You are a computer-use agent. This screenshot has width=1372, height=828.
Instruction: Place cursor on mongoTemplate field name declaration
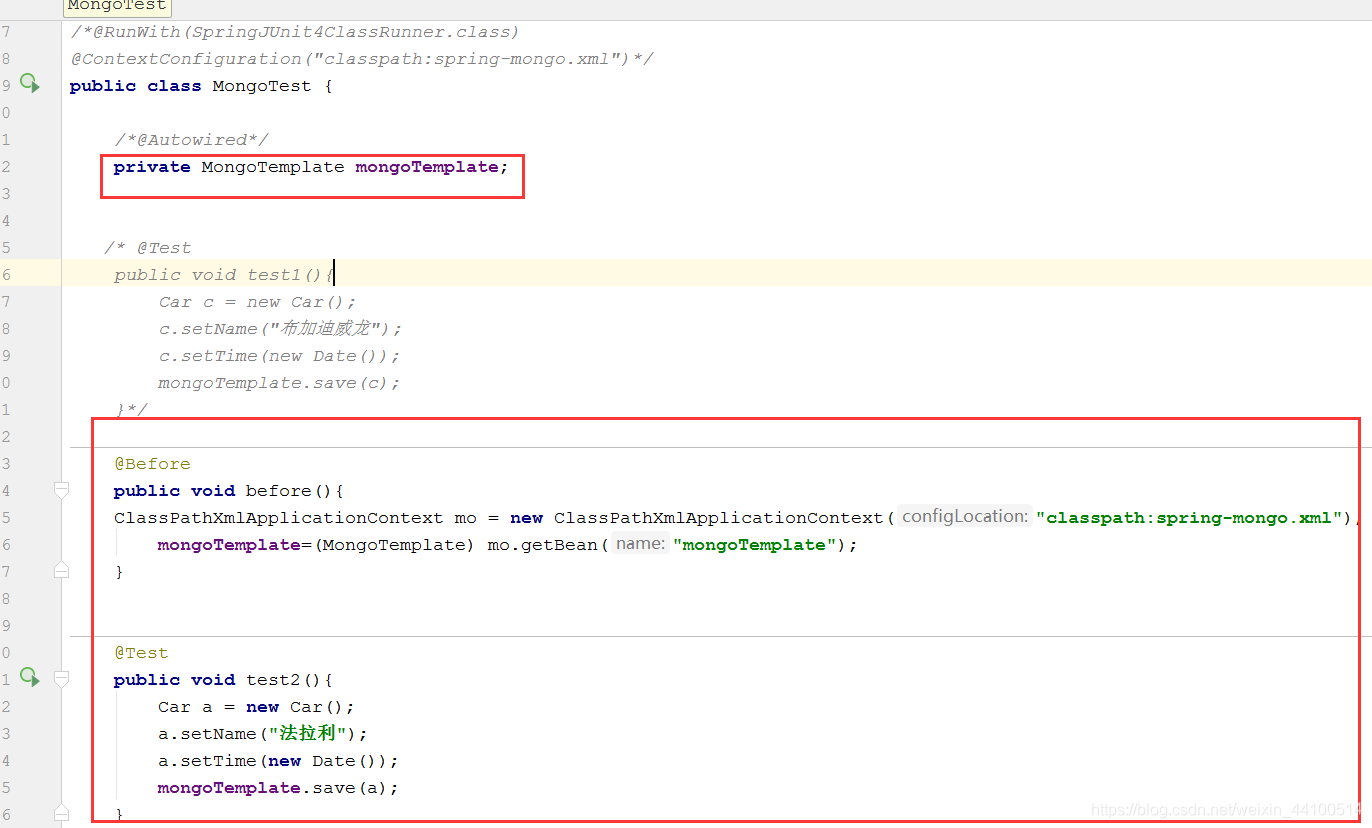427,167
